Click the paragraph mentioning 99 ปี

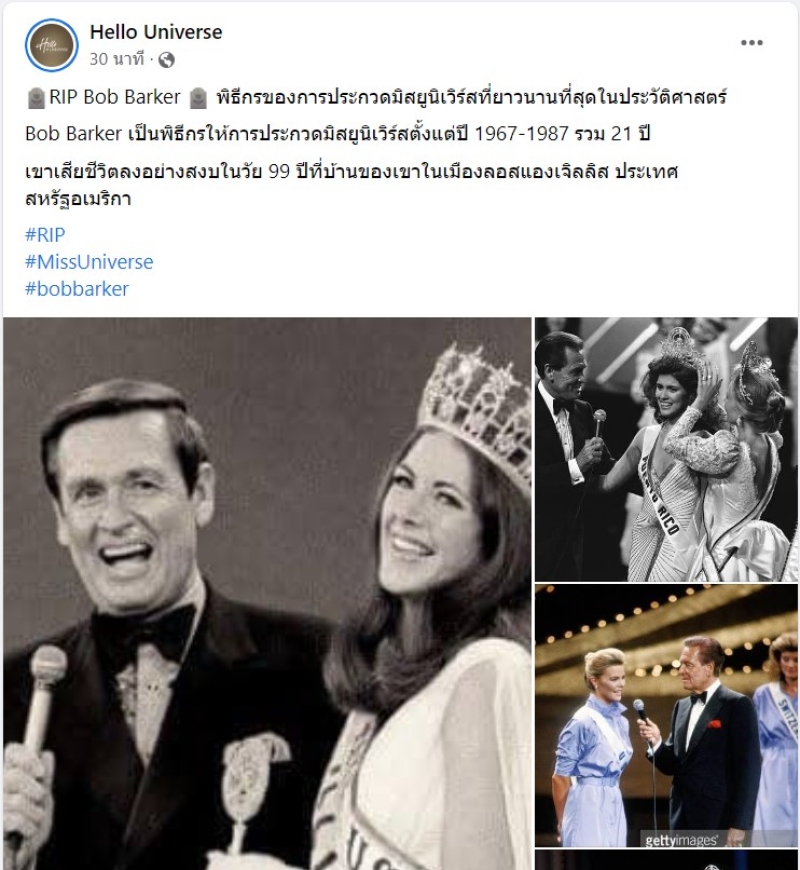352,185
